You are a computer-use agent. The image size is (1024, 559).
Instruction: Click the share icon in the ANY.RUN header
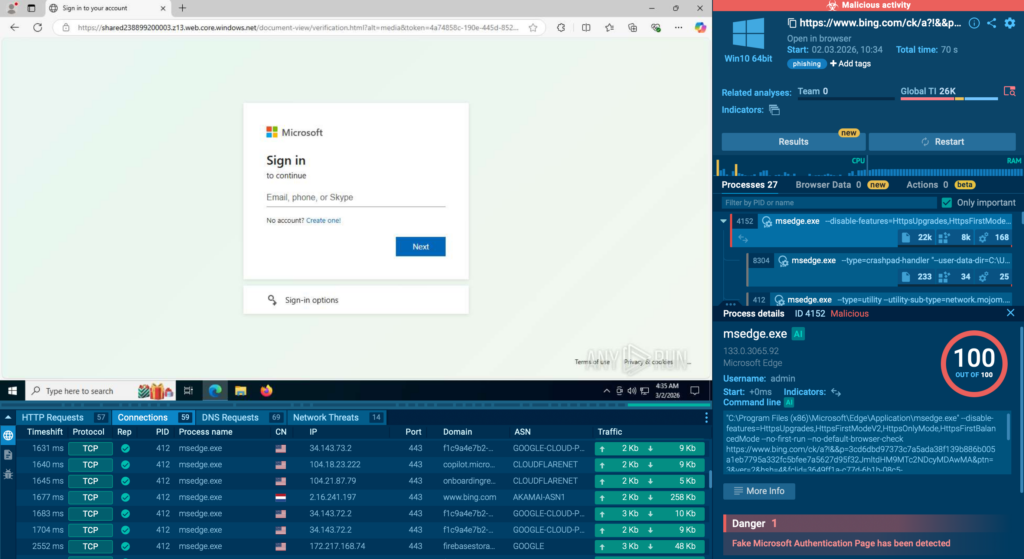991,23
